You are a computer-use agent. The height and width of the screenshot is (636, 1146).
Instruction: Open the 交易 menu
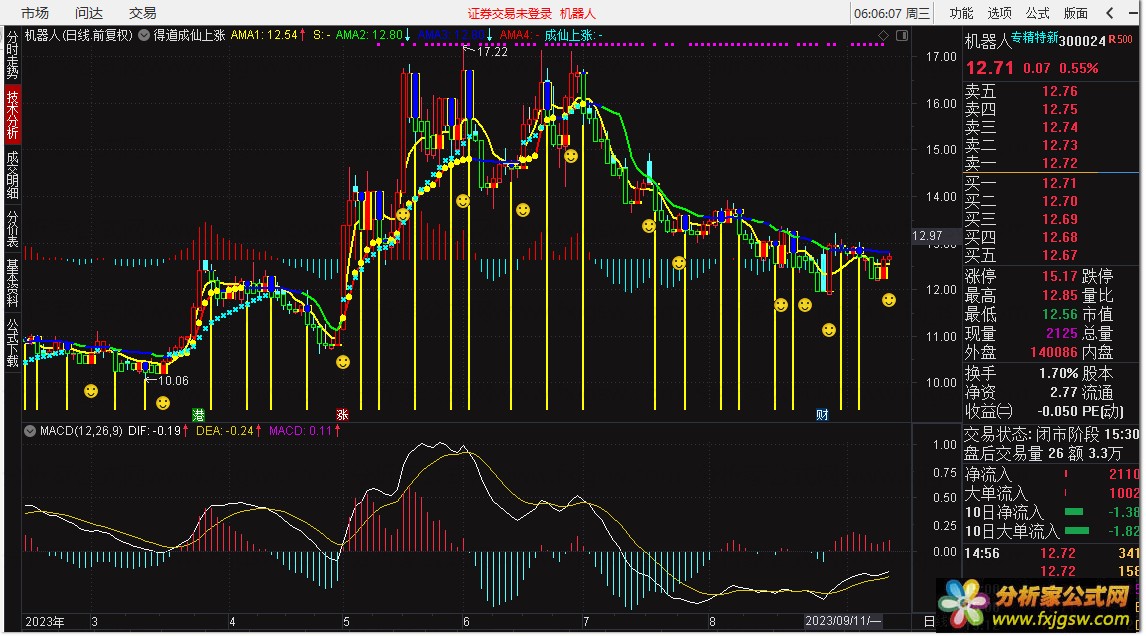click(x=143, y=12)
